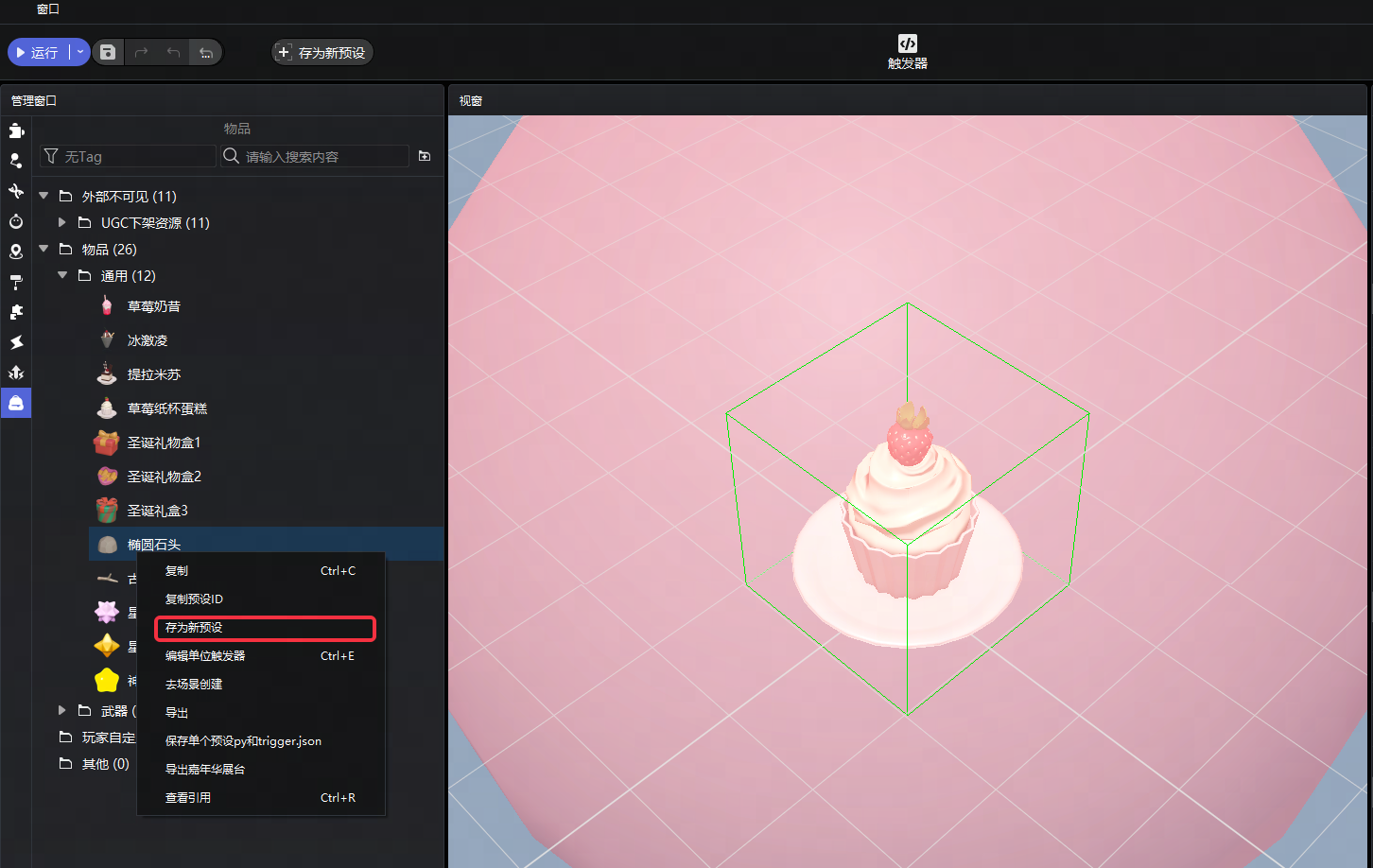Choose 保存单个预设py和trigger.json menu entry
The width and height of the screenshot is (1373, 868).
click(261, 740)
